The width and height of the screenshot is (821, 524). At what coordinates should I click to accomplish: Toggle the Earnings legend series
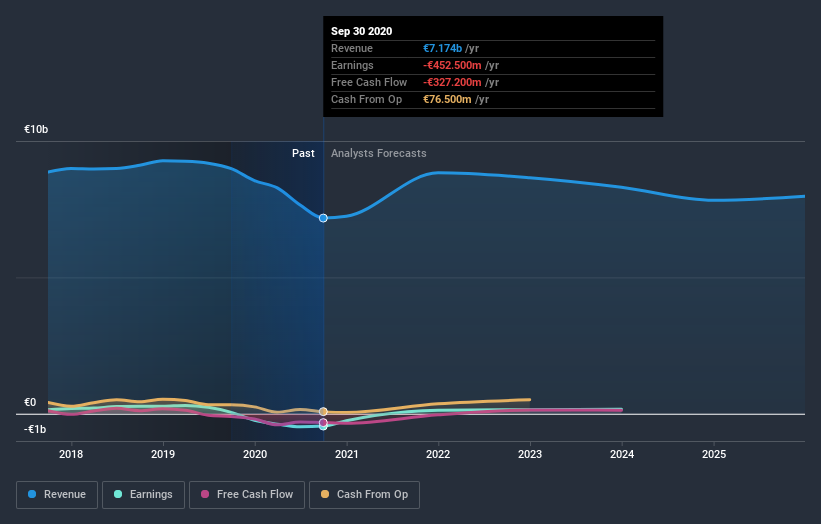tap(143, 495)
